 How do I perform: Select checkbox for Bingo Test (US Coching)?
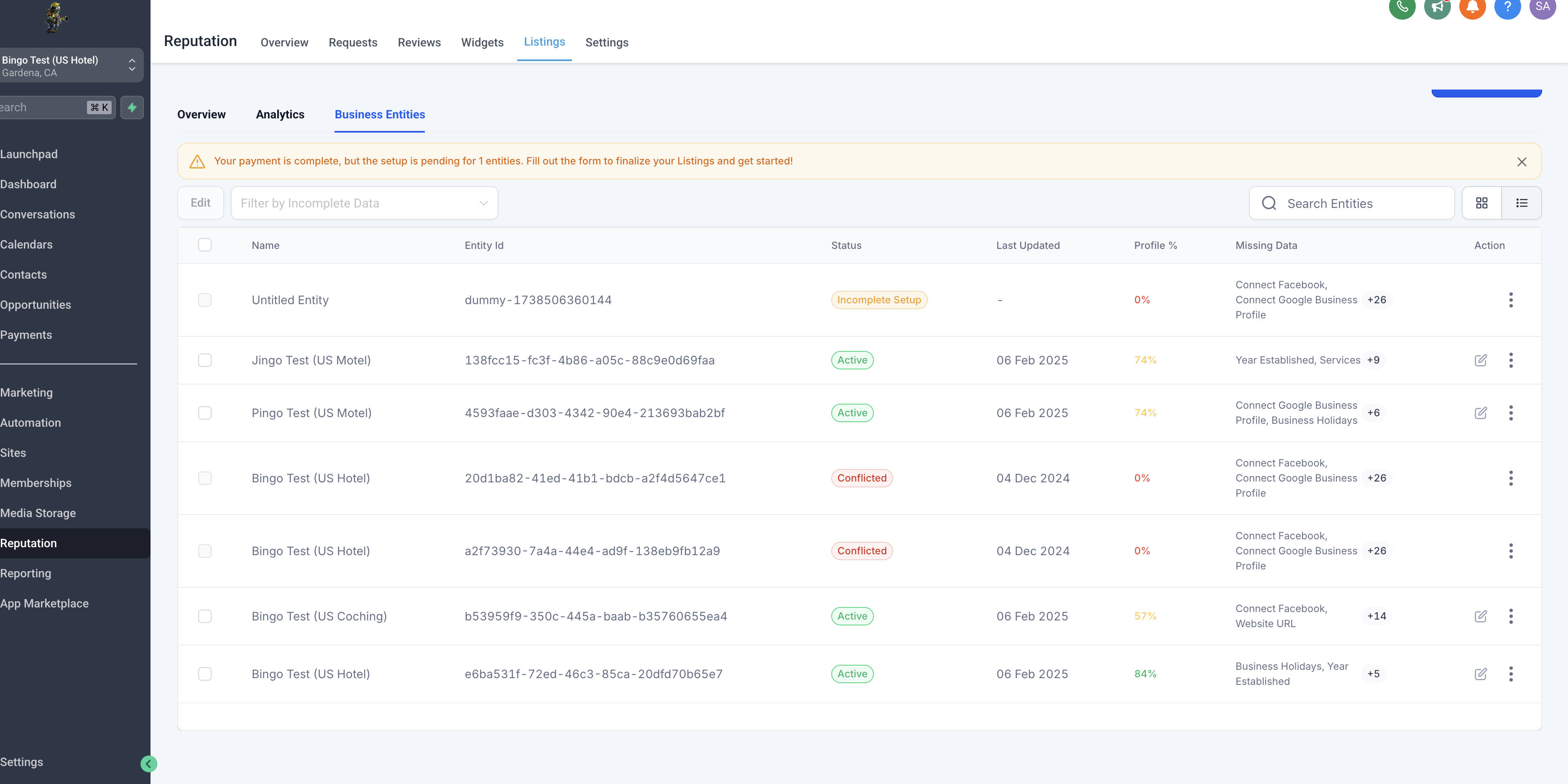[x=204, y=616]
